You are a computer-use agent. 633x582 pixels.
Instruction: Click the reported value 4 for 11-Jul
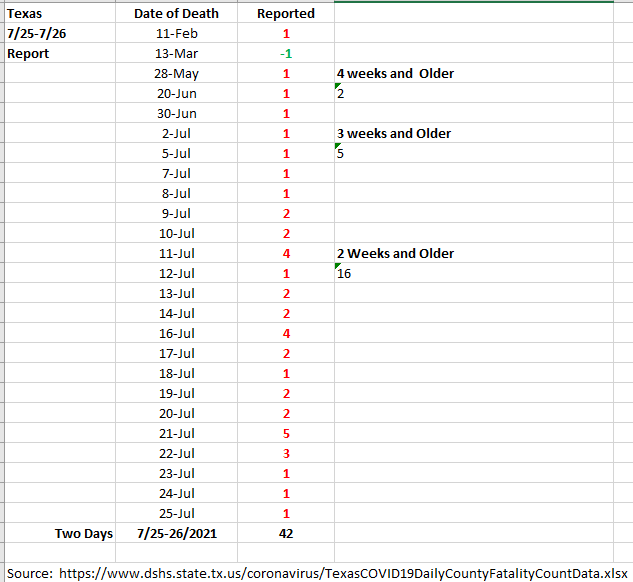tap(286, 253)
